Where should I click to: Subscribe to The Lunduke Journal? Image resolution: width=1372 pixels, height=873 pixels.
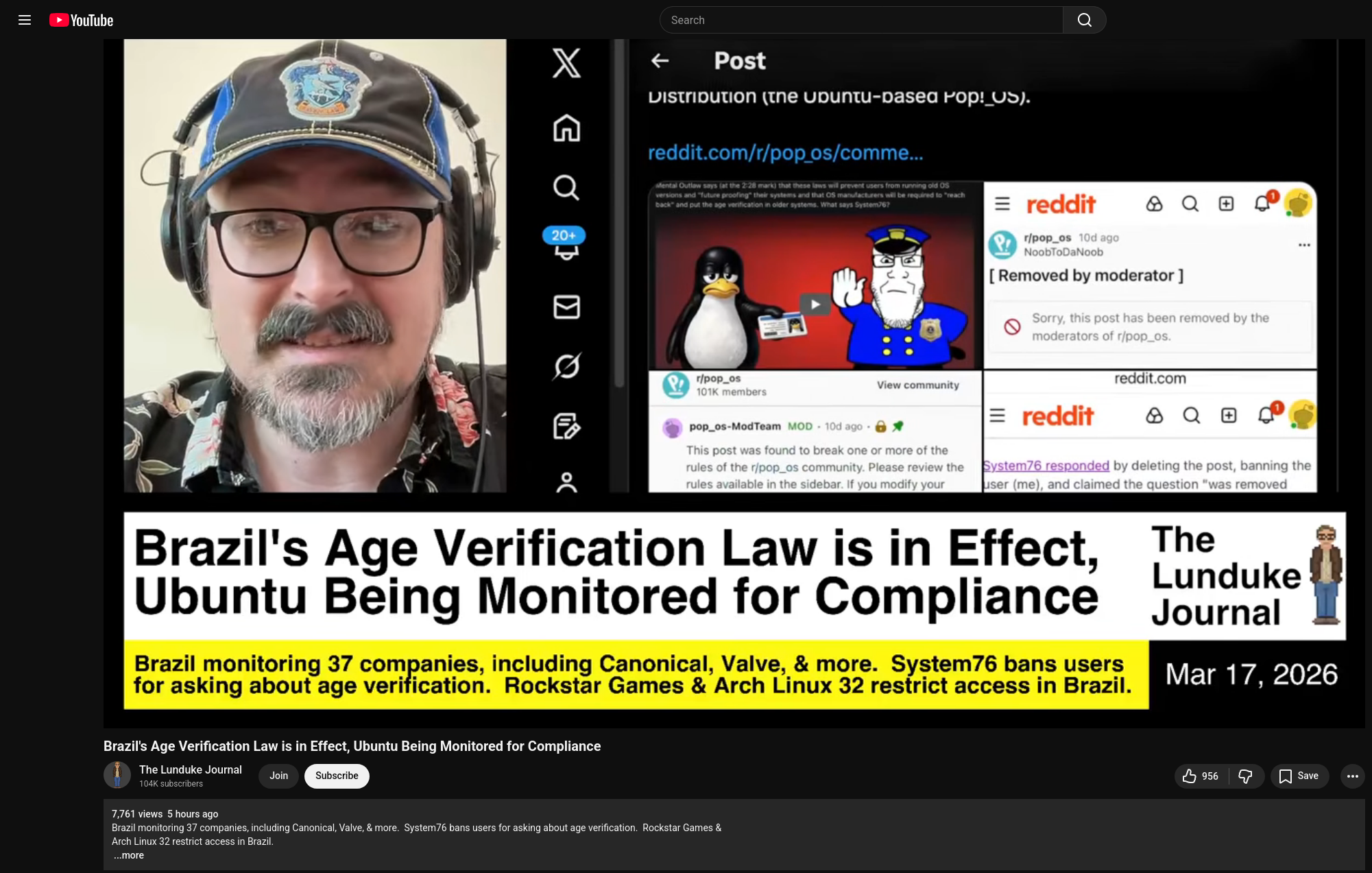(x=337, y=776)
